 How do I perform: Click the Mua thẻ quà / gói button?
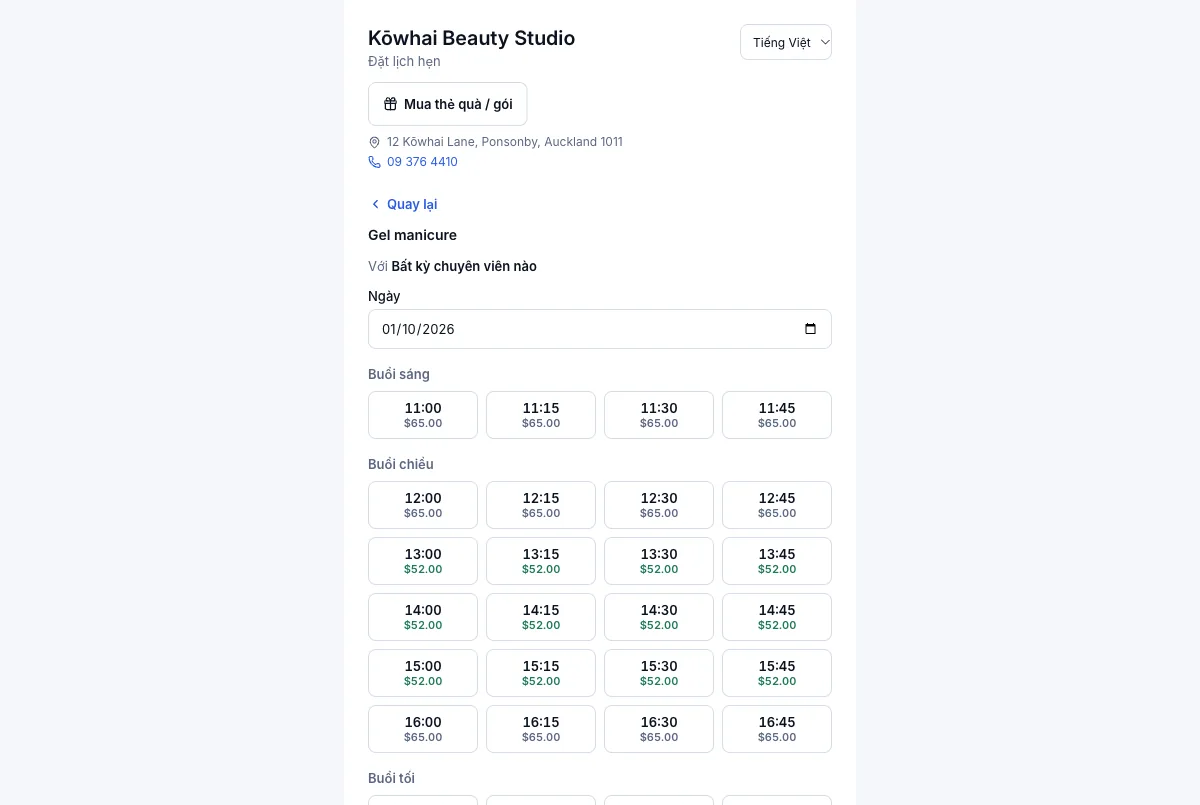[x=448, y=104]
